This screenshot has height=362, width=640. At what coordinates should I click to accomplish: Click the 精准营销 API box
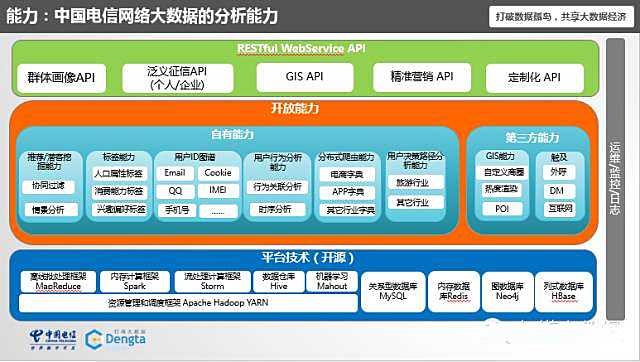(422, 77)
